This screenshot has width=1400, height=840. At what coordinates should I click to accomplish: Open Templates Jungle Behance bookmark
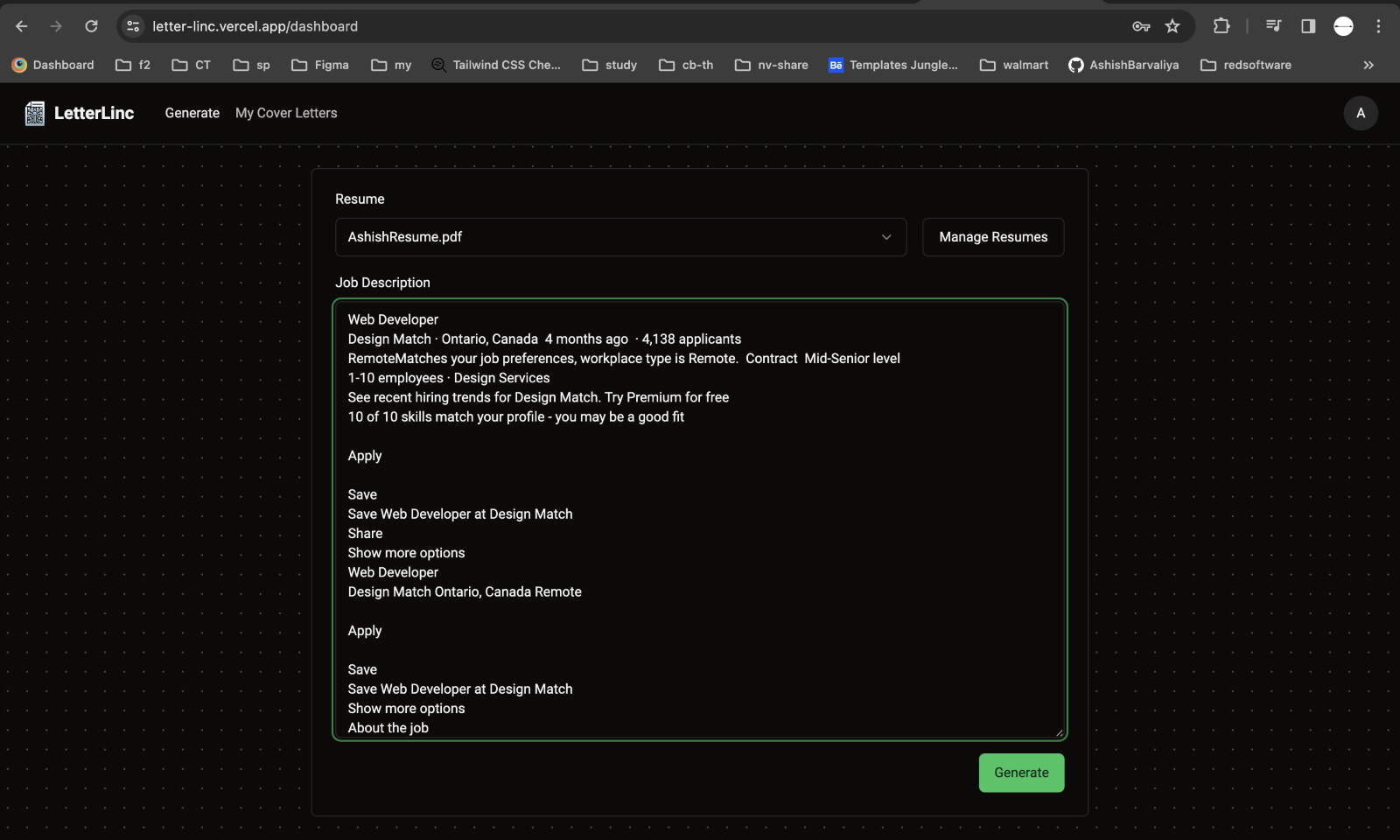click(893, 65)
